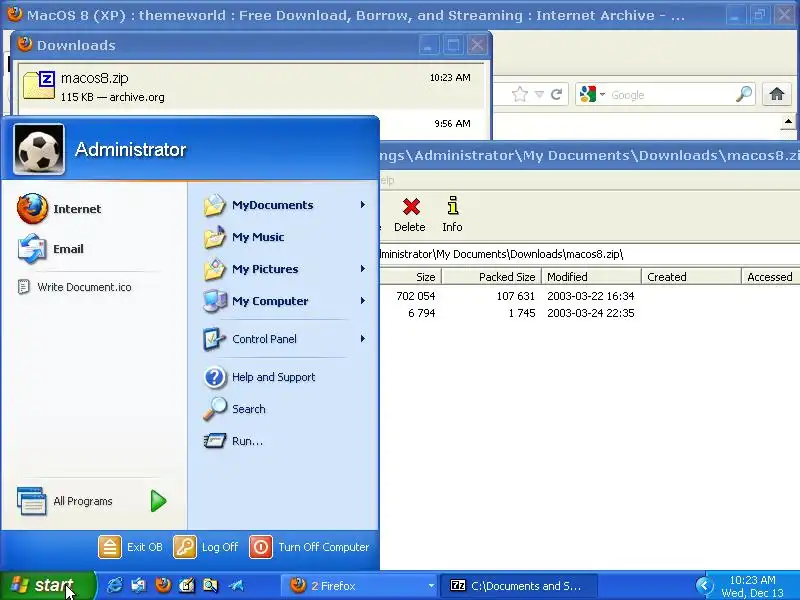
Task: Switch to 7-Zip C:\Documents taskbar button
Action: pos(518,586)
